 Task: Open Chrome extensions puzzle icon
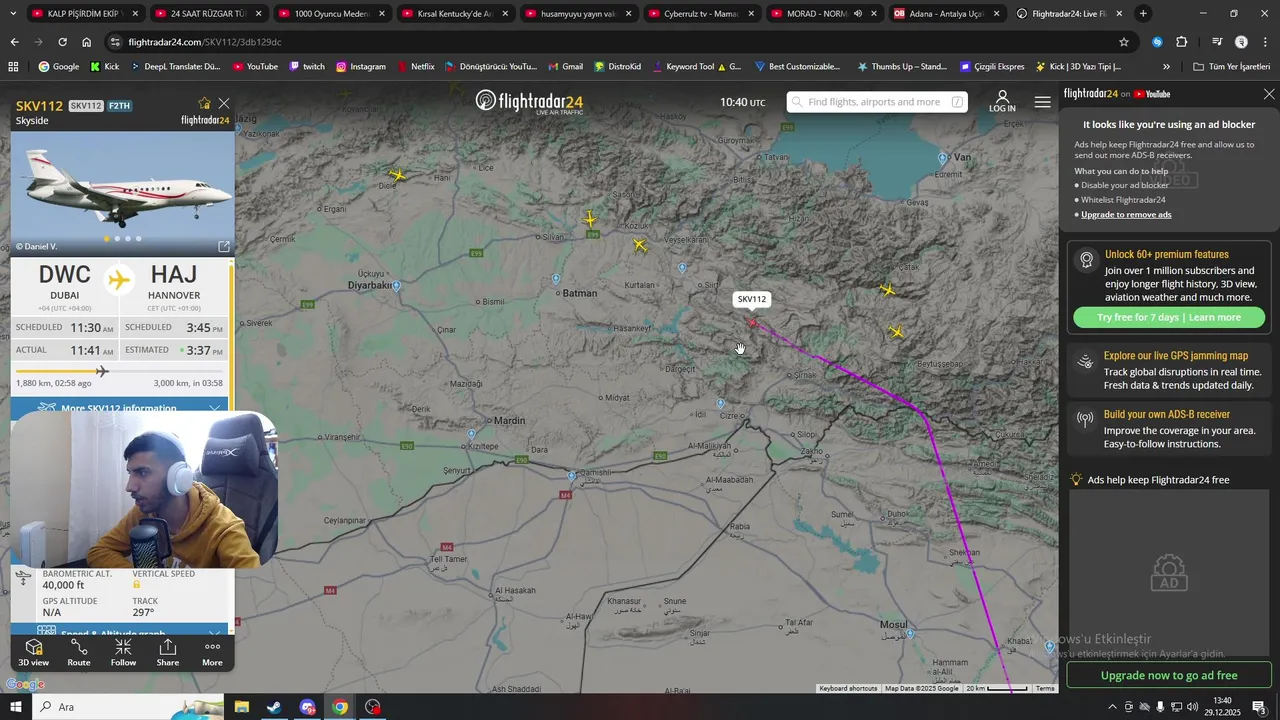coord(1181,42)
